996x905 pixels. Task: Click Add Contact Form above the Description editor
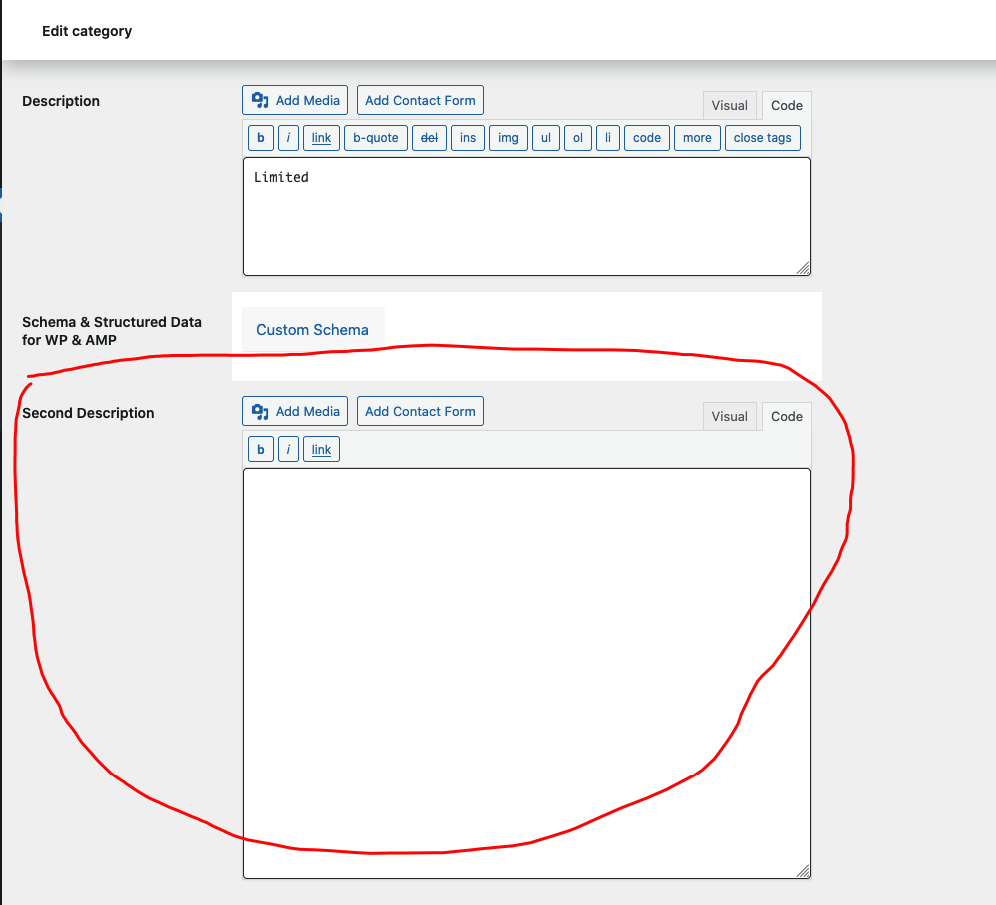(x=420, y=100)
